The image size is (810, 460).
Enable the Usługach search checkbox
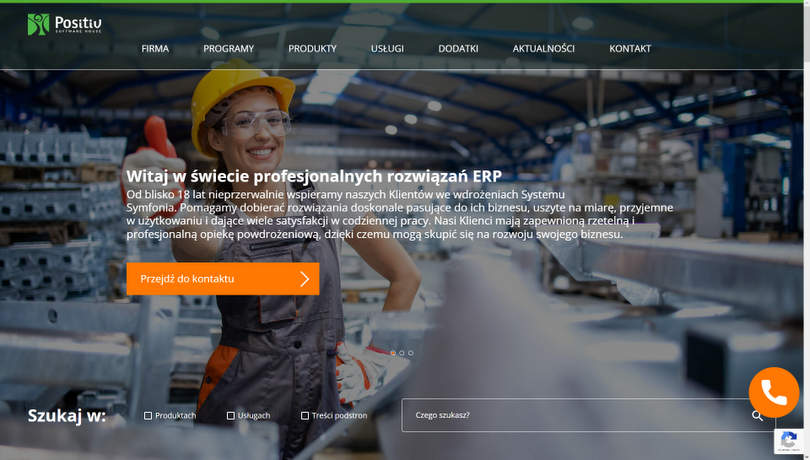(230, 416)
